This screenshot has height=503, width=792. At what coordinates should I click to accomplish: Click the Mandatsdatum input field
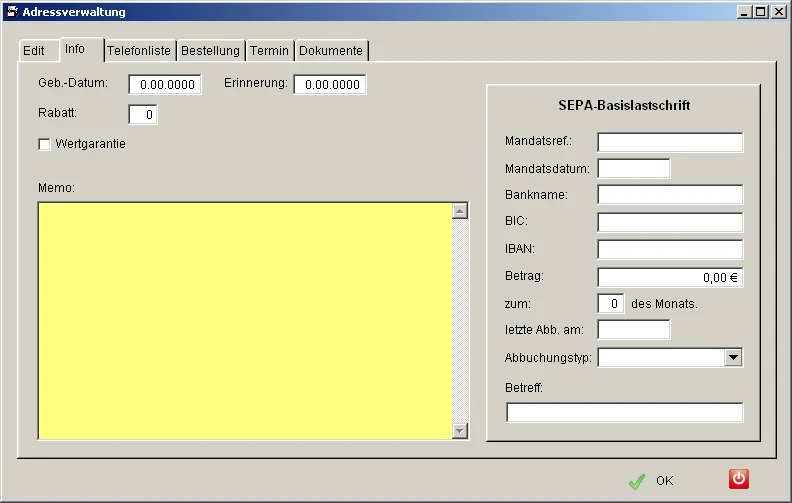[634, 169]
